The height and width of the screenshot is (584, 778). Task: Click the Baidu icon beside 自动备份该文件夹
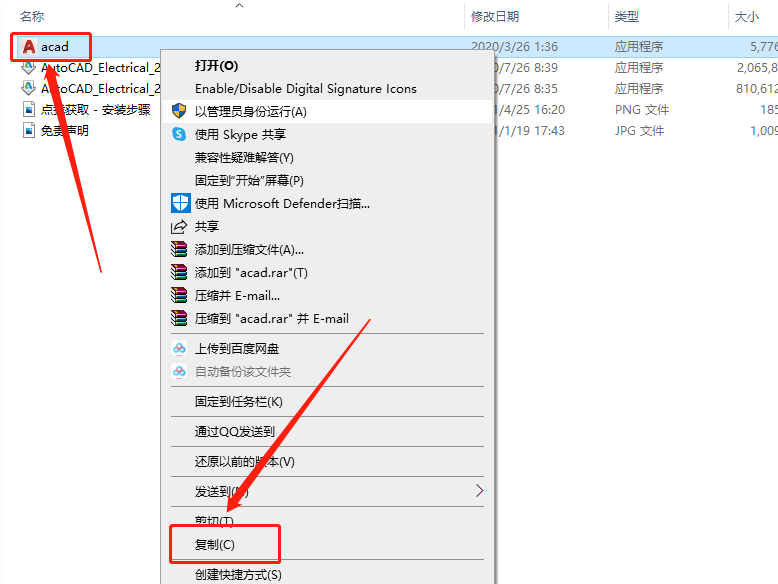coord(179,371)
